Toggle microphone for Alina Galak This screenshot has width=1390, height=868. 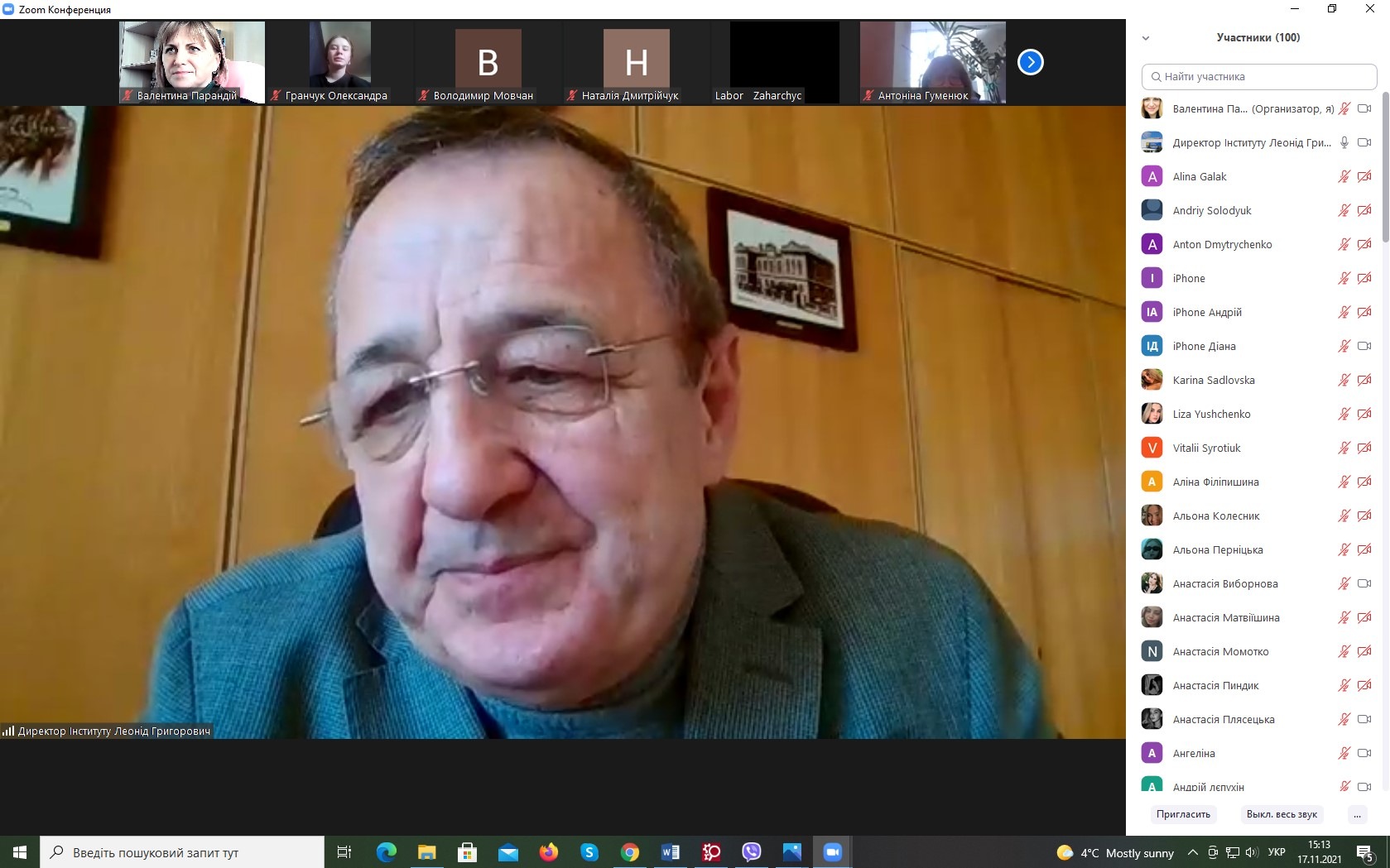[1344, 176]
